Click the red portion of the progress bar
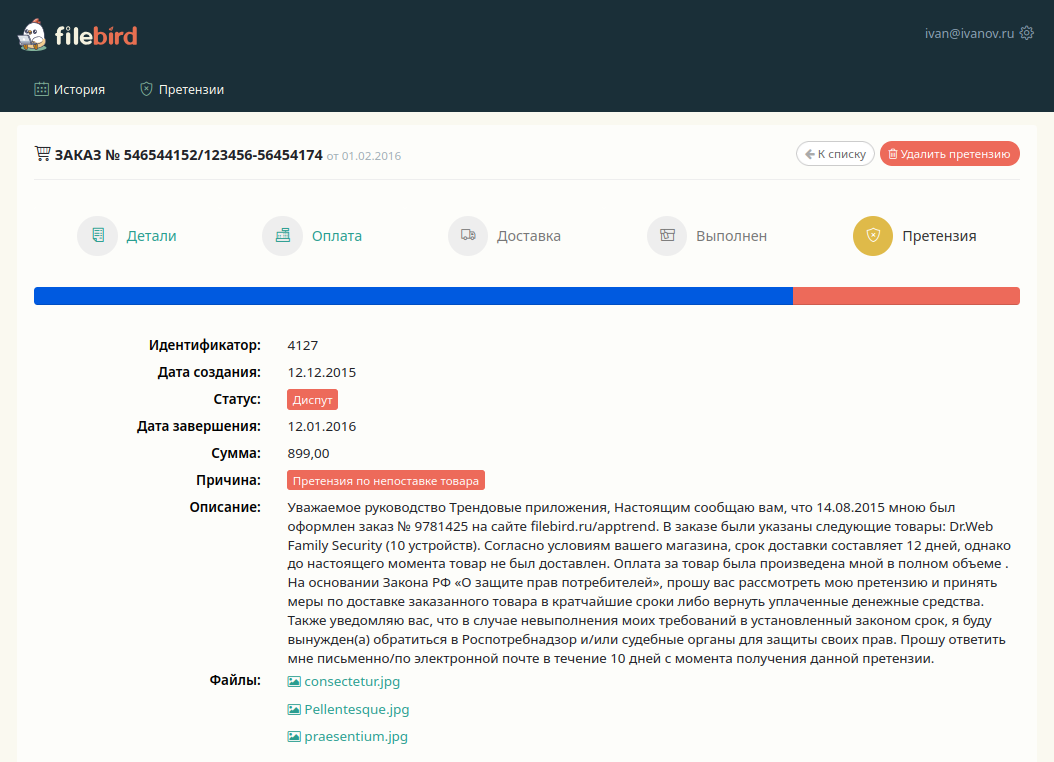 tap(906, 296)
